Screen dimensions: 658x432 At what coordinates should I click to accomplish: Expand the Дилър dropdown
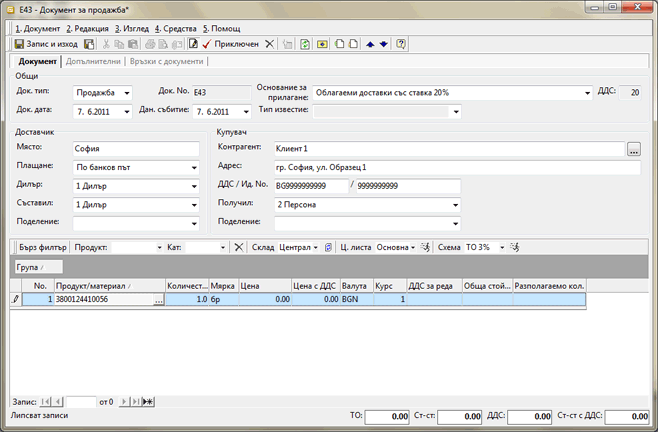194,186
